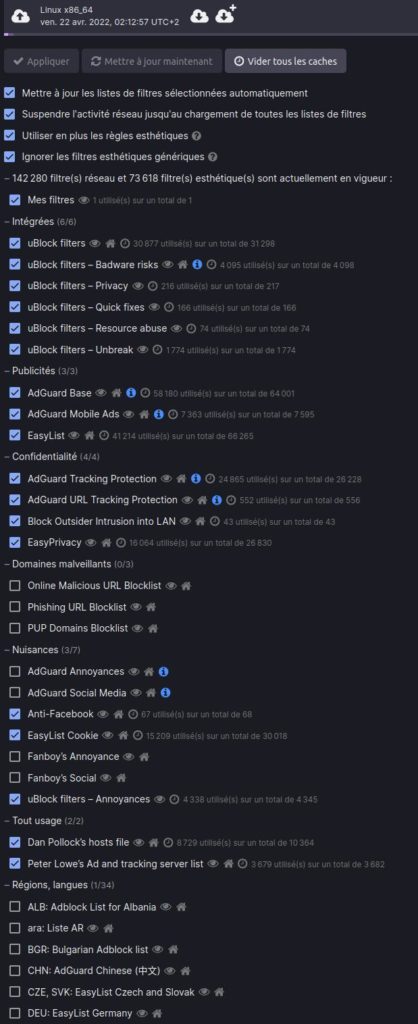This screenshot has width=418, height=1024.
Task: Open help icon beside règles esthétiques
Action: tap(197, 136)
